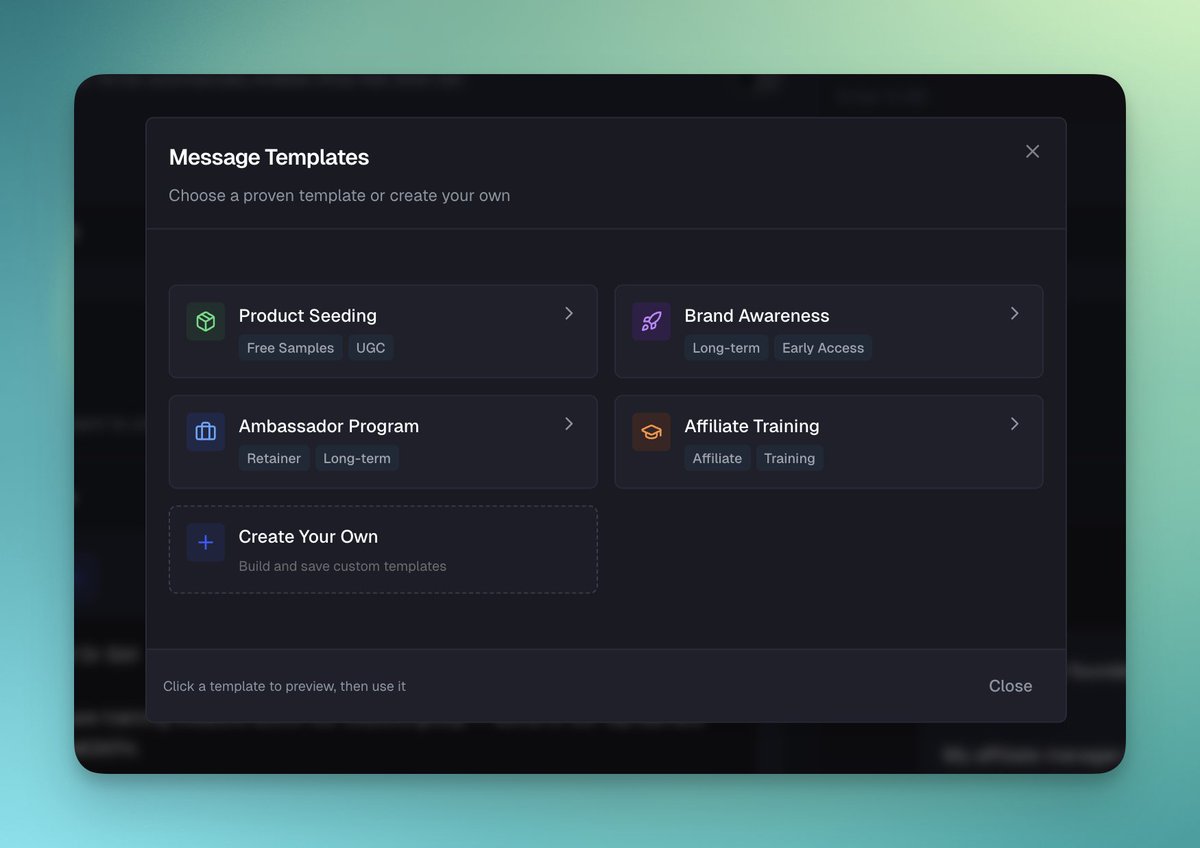Click the Long-term tag under Ambassador Program

357,458
